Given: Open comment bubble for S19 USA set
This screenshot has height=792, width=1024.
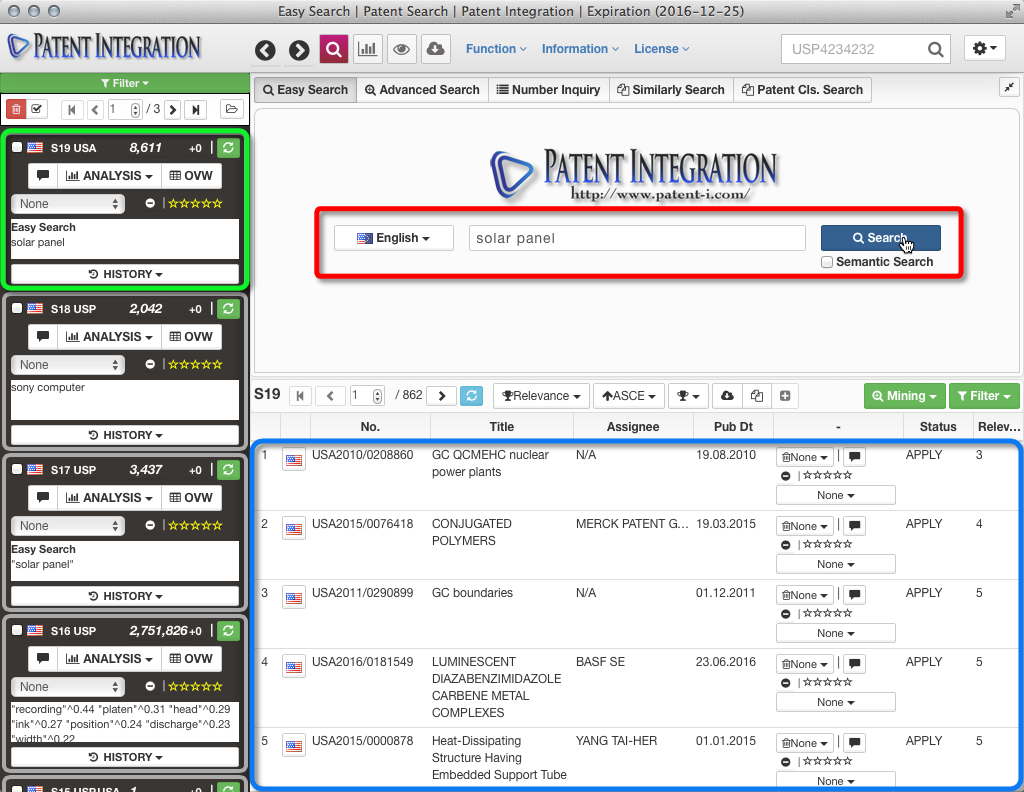Looking at the screenshot, I should point(43,176).
